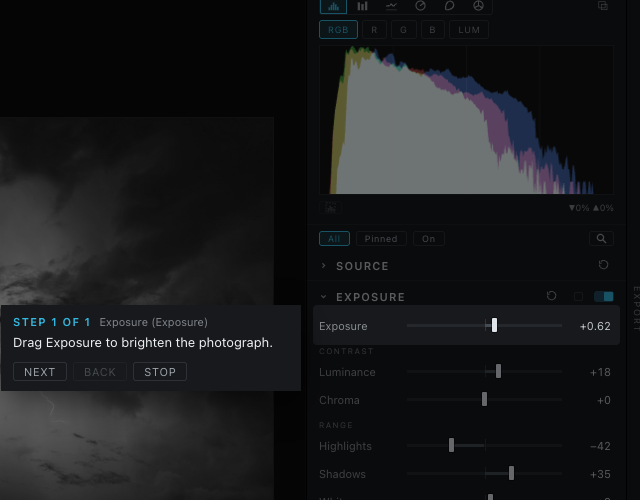The image size is (640, 500).
Task: Click NEXT in the tutorial popup
Action: [x=40, y=372]
